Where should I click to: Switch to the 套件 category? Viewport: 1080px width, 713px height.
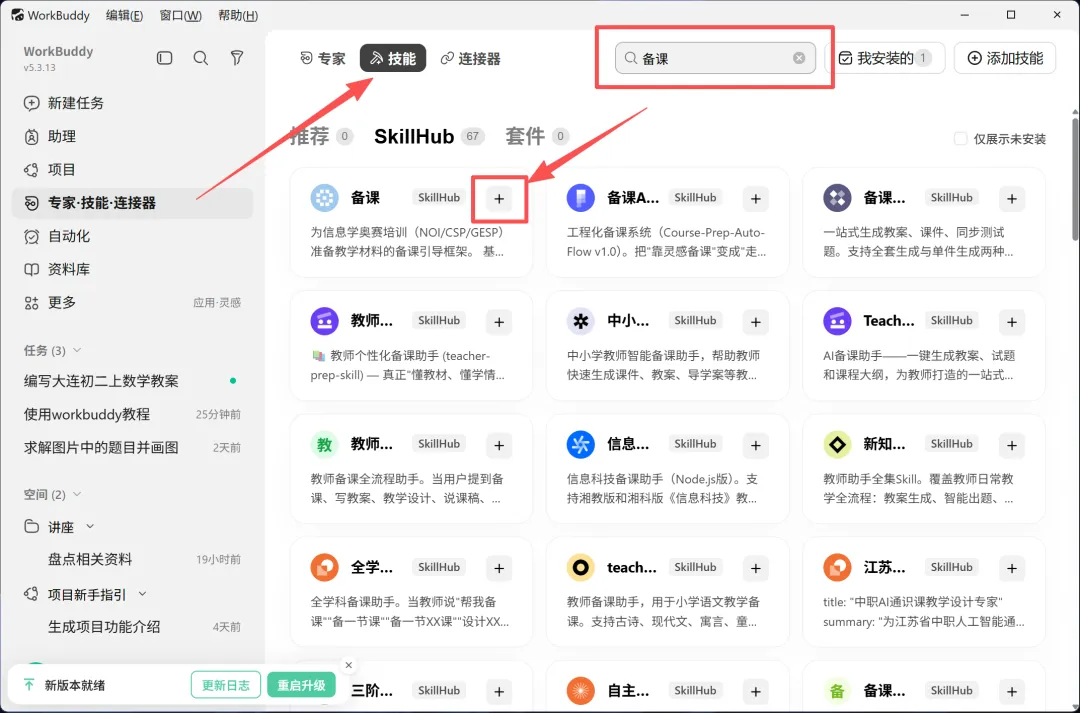537,136
